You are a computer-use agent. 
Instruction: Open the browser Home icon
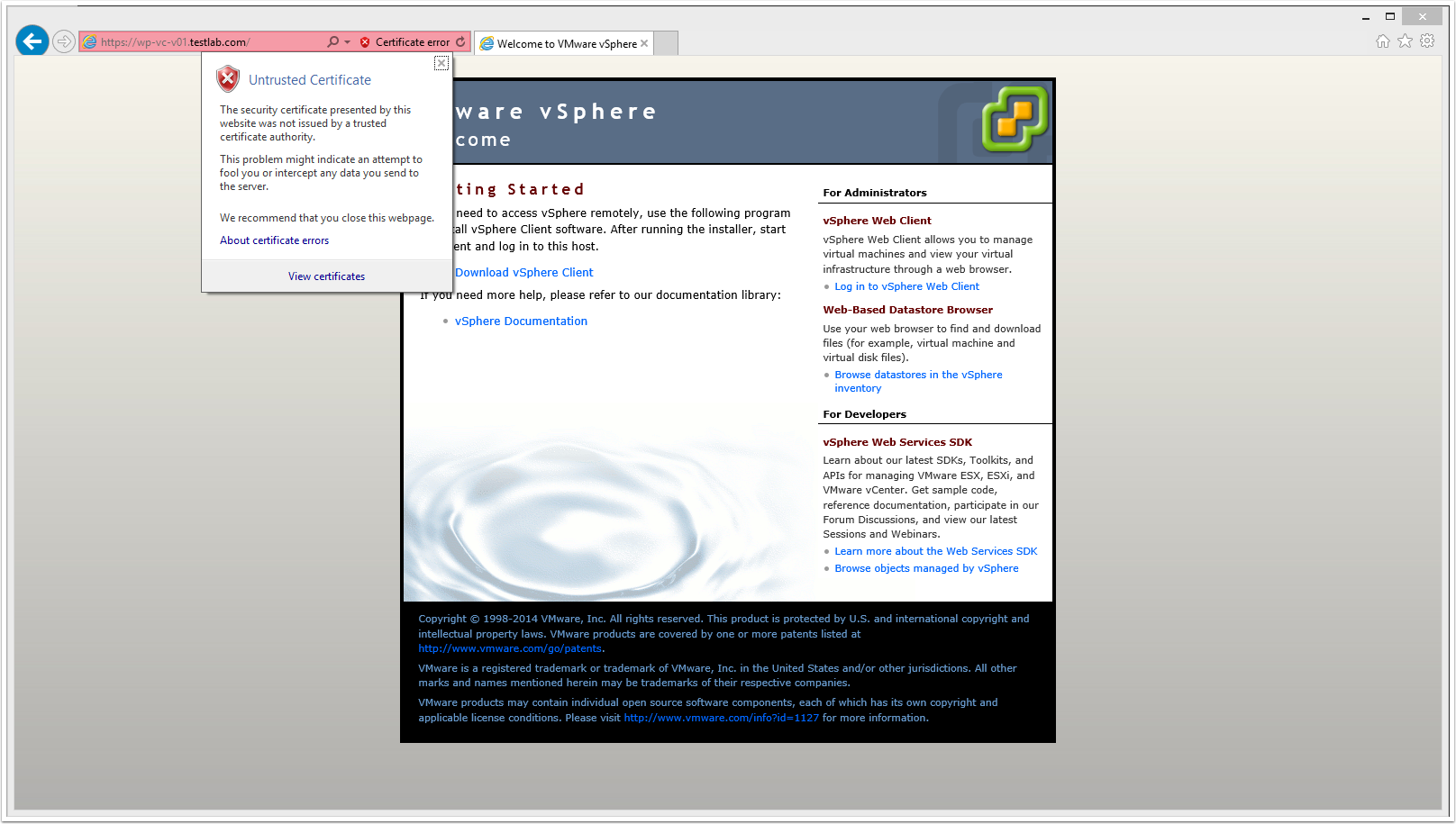1383,41
